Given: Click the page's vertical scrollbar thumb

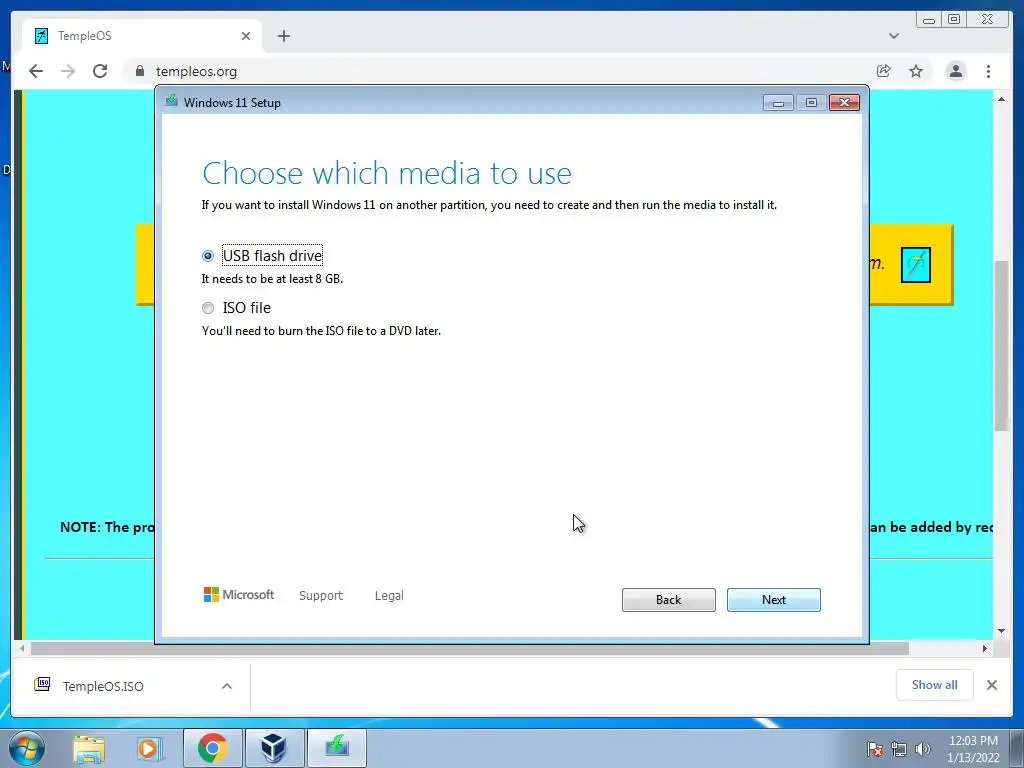Looking at the screenshot, I should click(1002, 346).
